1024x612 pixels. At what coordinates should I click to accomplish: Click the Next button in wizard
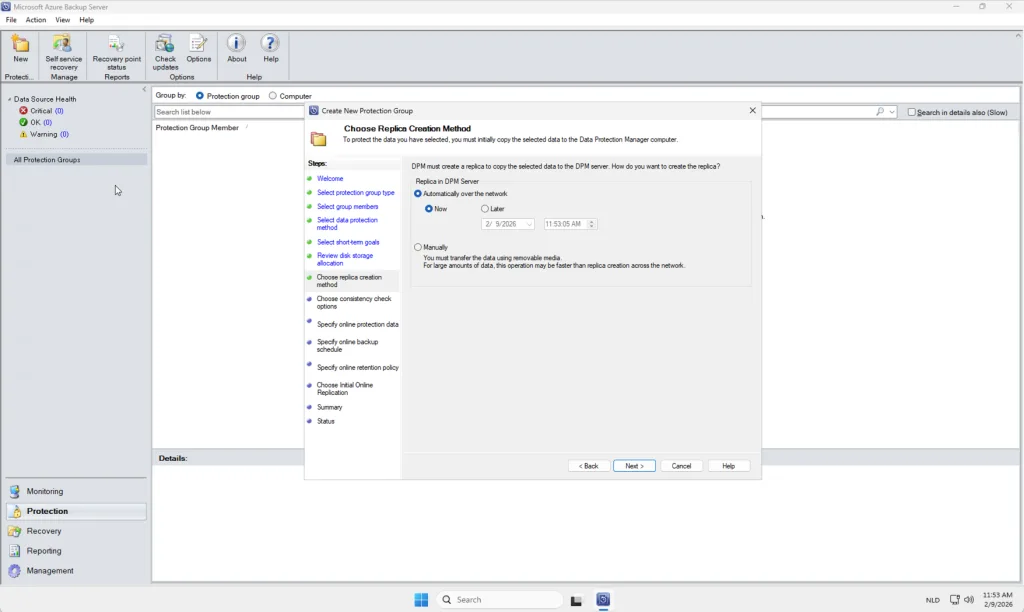coord(634,466)
